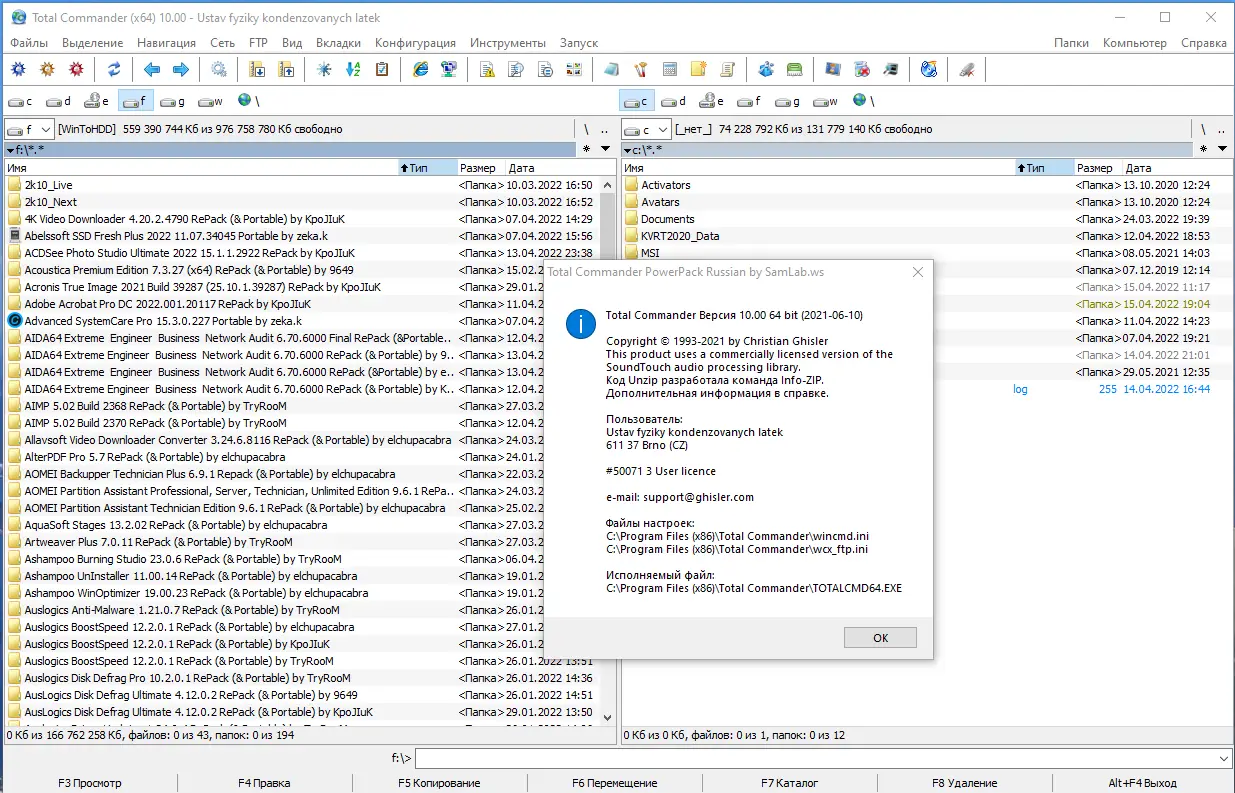Open the Справка menu

1204,43
